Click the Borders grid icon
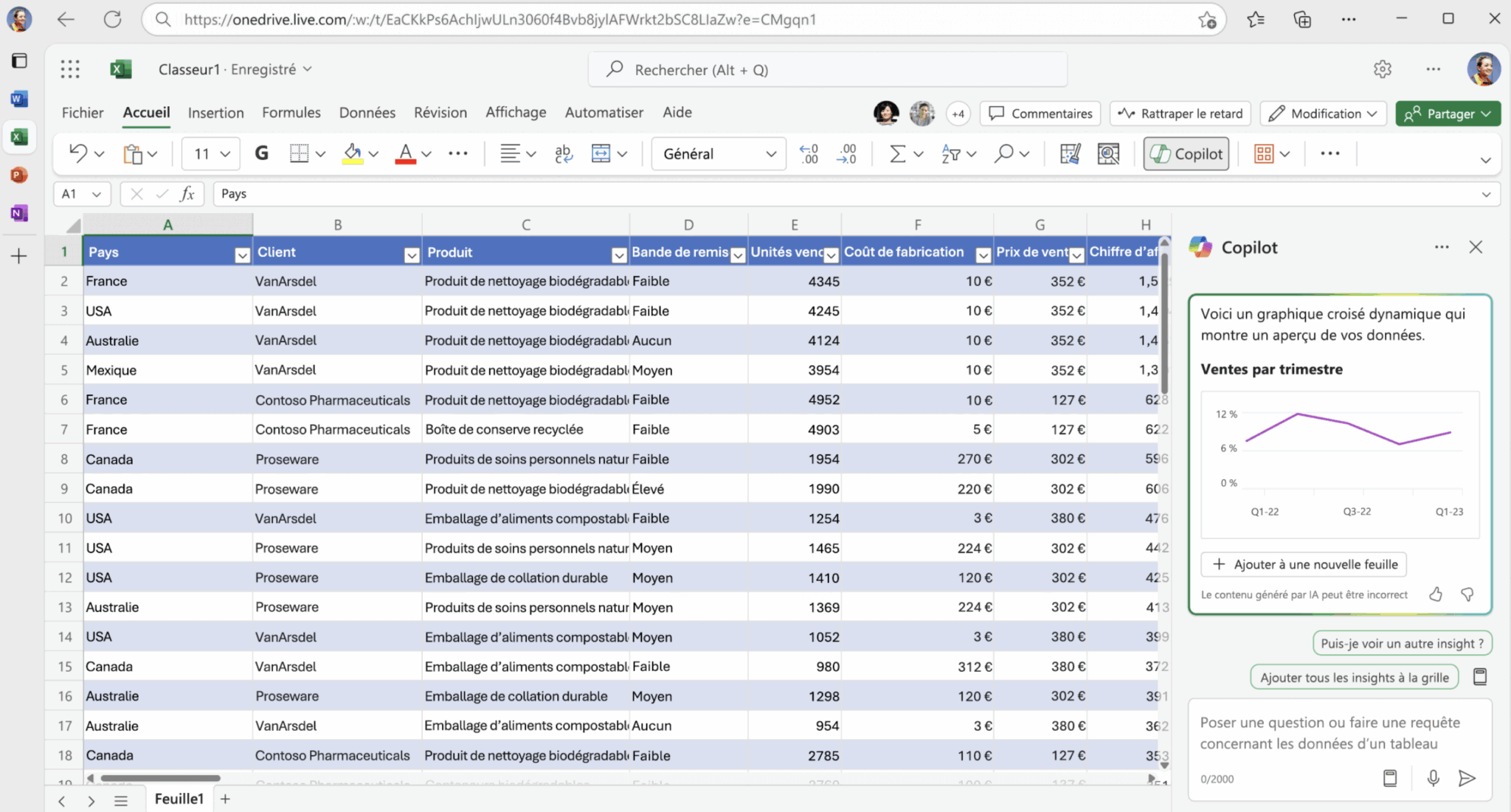1511x812 pixels. 299,153
